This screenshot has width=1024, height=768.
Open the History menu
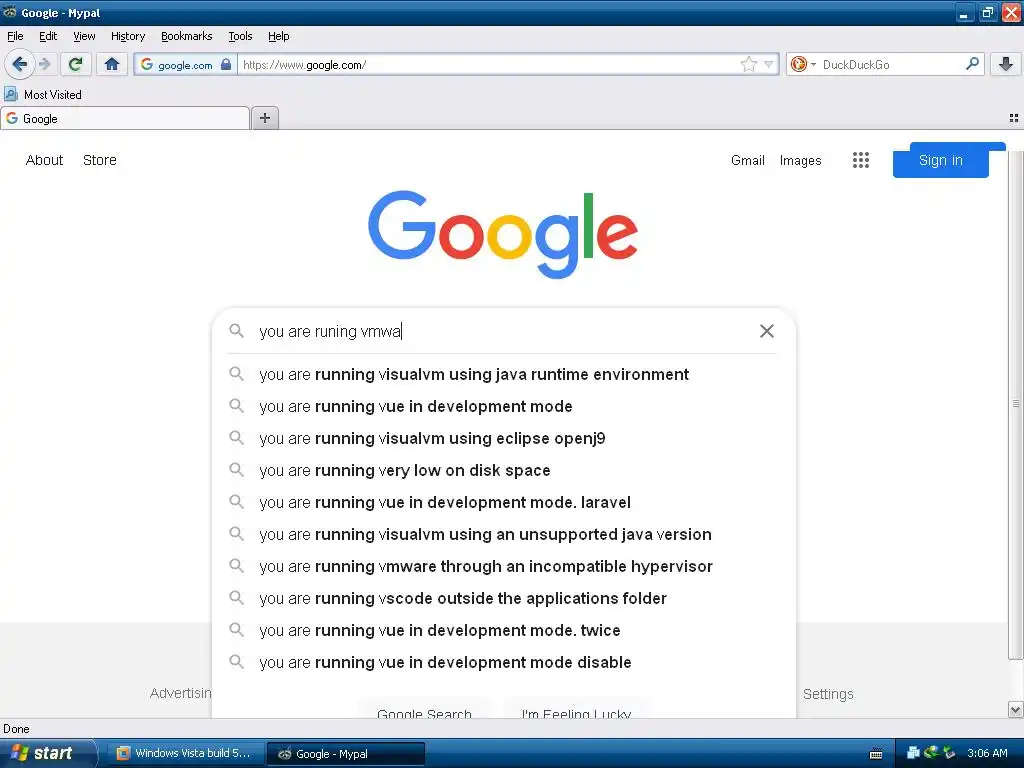(127, 36)
